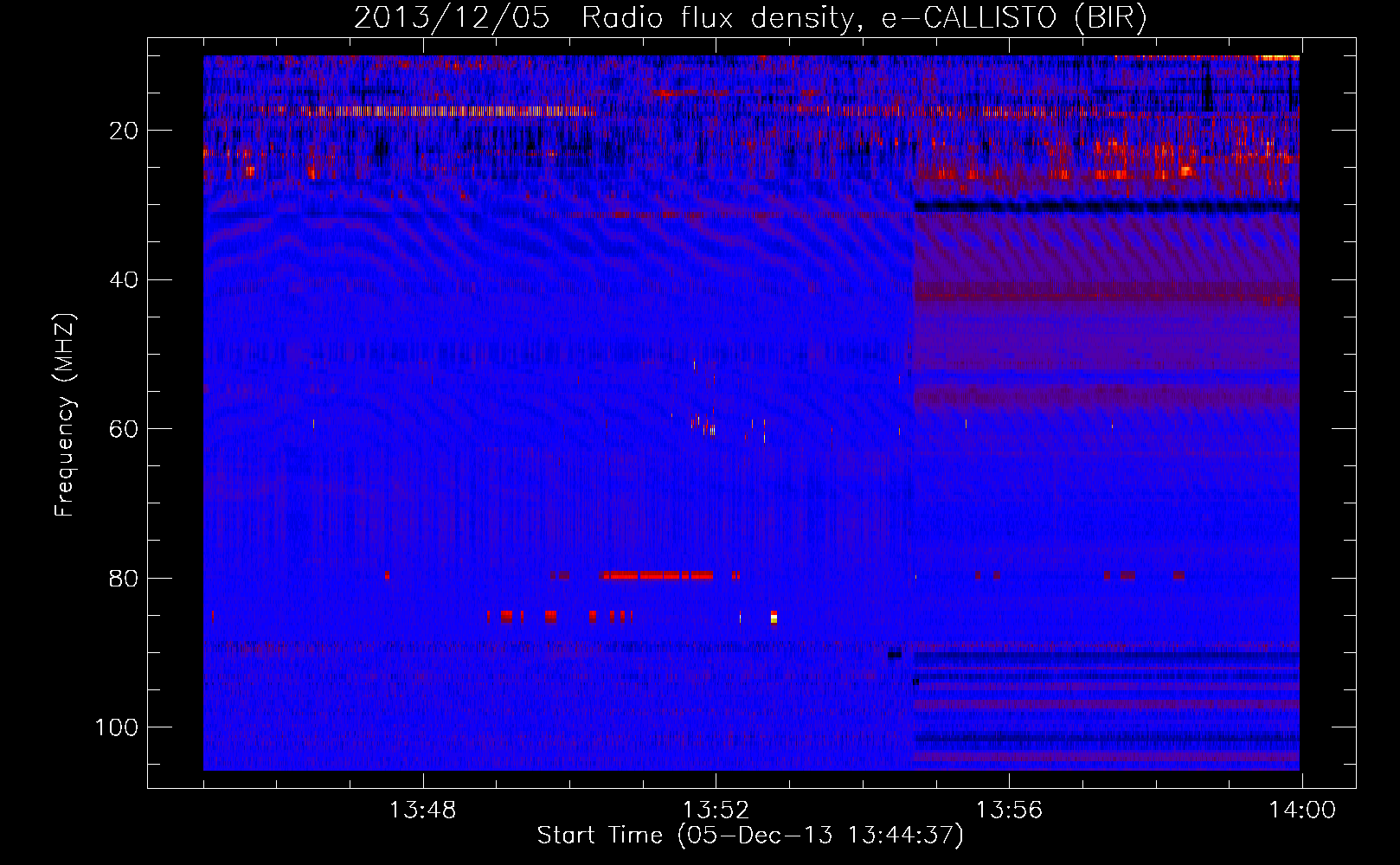
Task: Click the 20 frequency tick label
Action: coord(124,131)
